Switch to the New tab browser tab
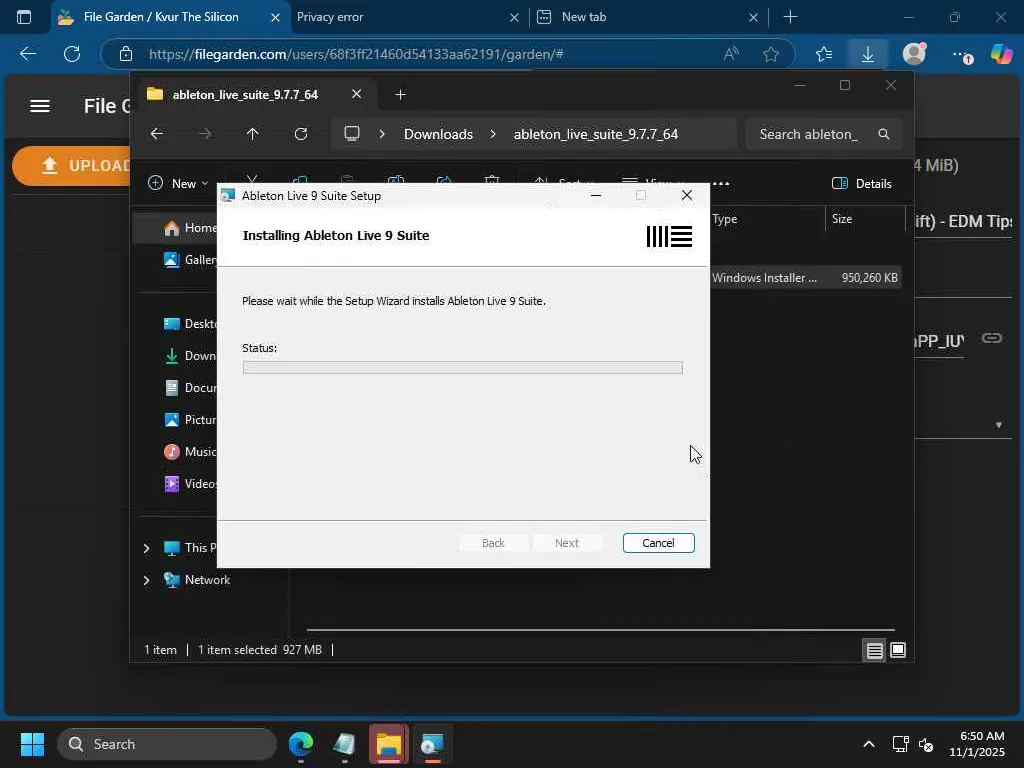The image size is (1024, 768). (x=584, y=17)
